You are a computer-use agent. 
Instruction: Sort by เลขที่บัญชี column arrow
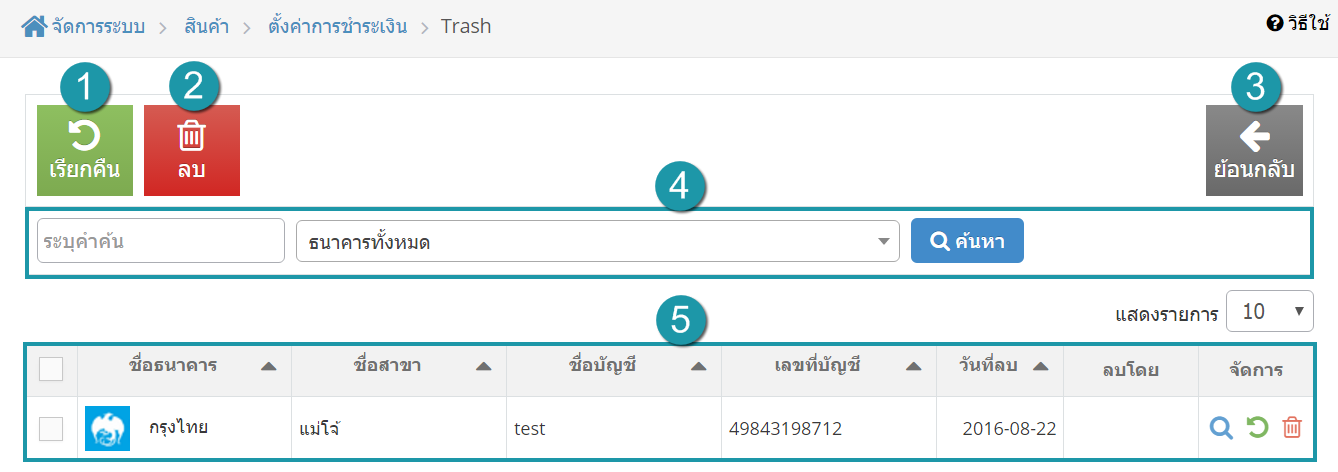(913, 367)
